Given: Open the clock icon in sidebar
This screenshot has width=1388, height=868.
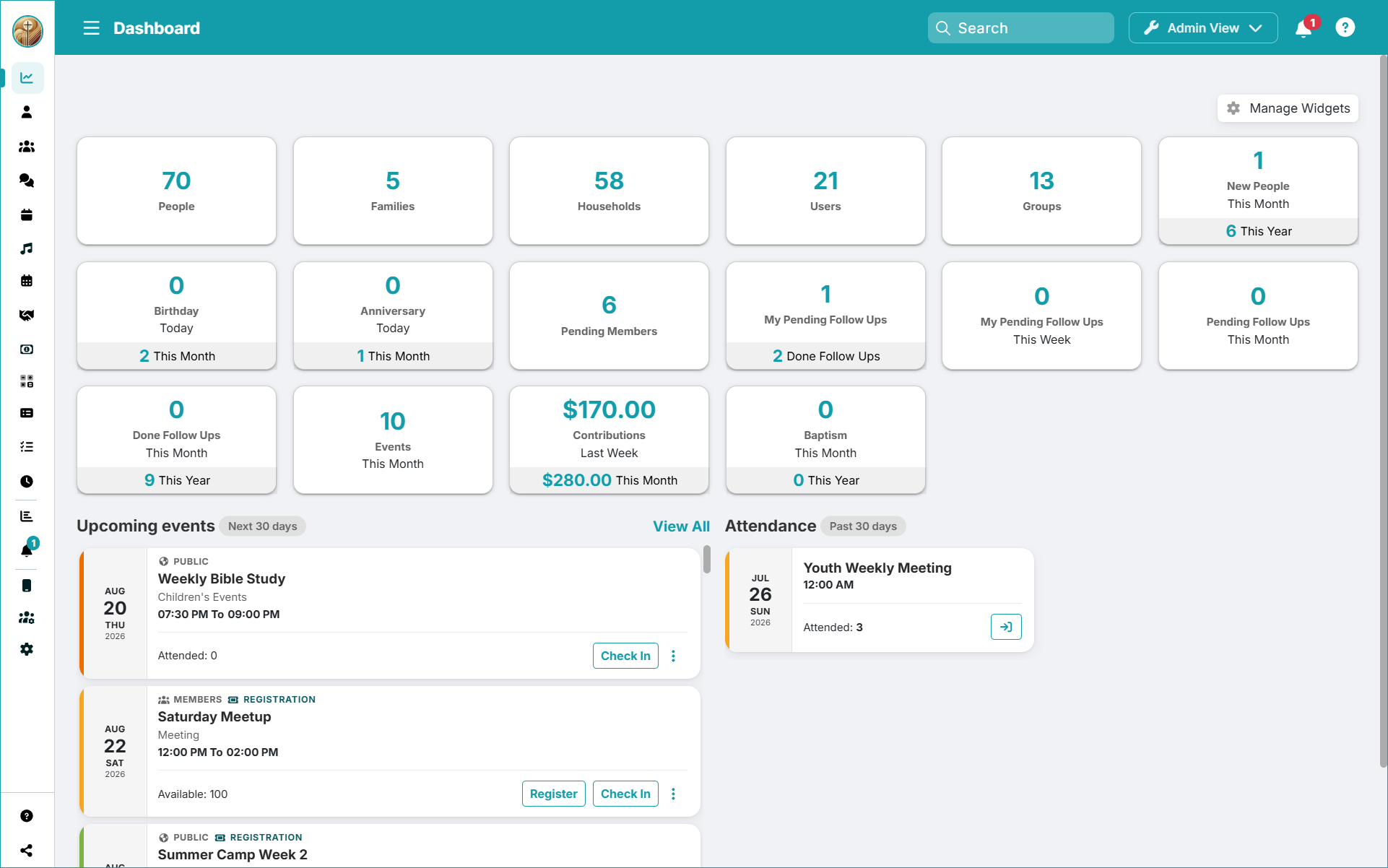Looking at the screenshot, I should pyautogui.click(x=27, y=482).
